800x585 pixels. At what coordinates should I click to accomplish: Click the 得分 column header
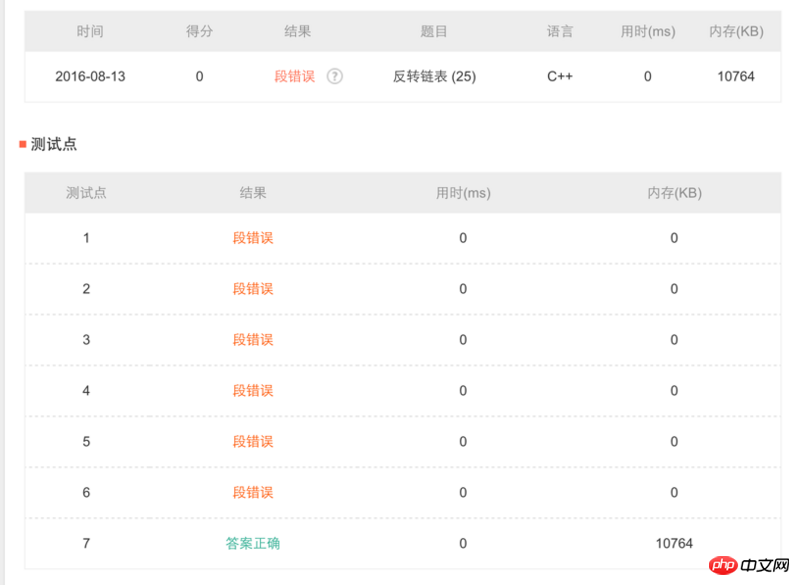click(199, 32)
